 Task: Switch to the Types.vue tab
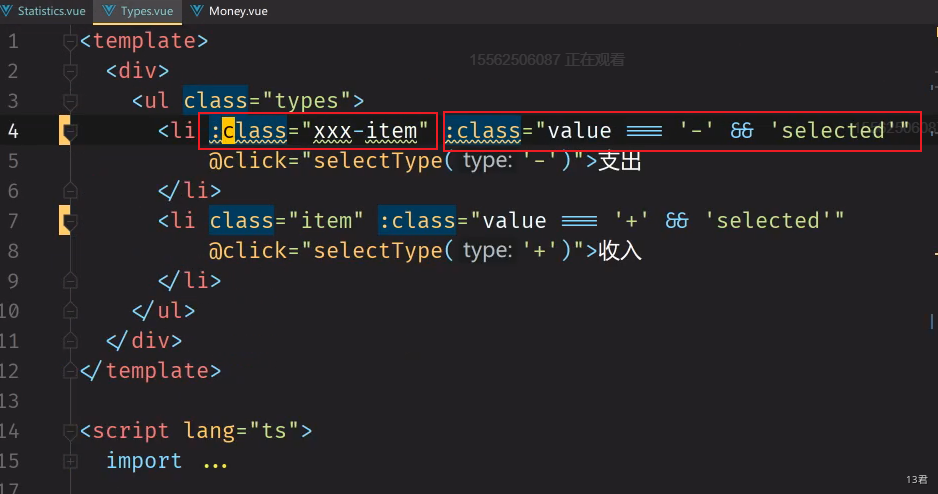(x=138, y=11)
